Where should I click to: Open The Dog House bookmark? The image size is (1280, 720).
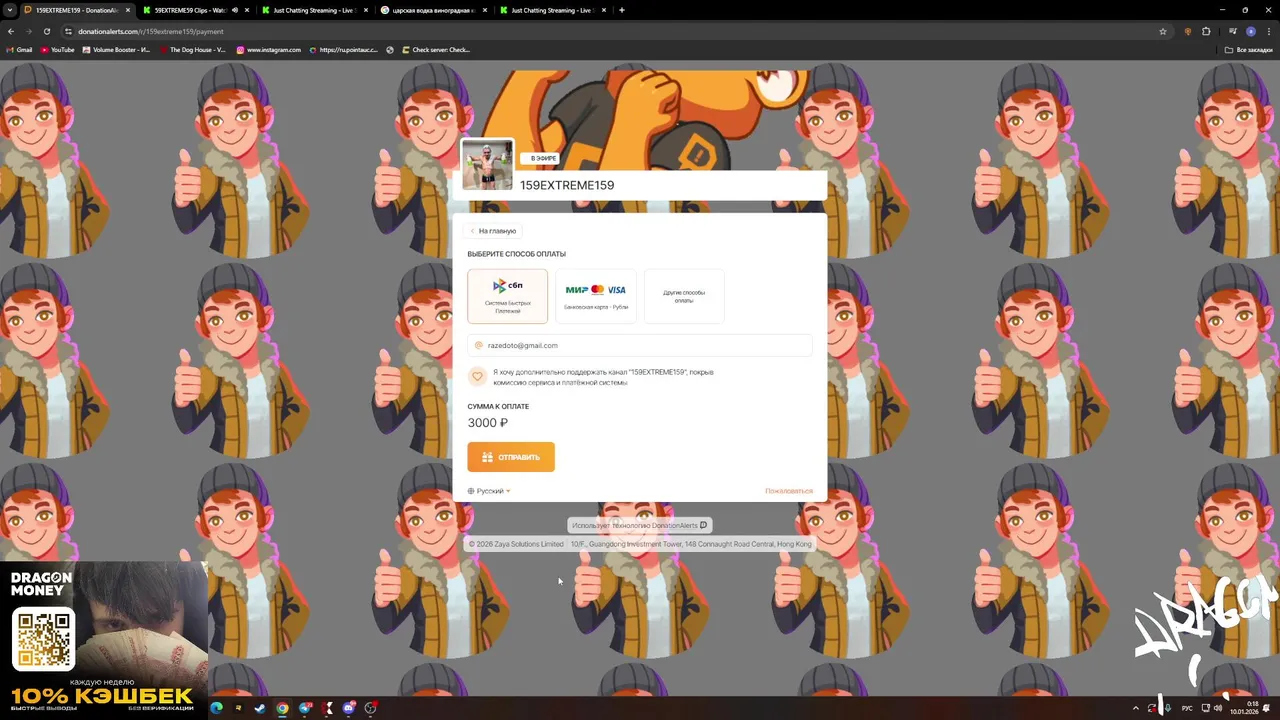click(191, 49)
